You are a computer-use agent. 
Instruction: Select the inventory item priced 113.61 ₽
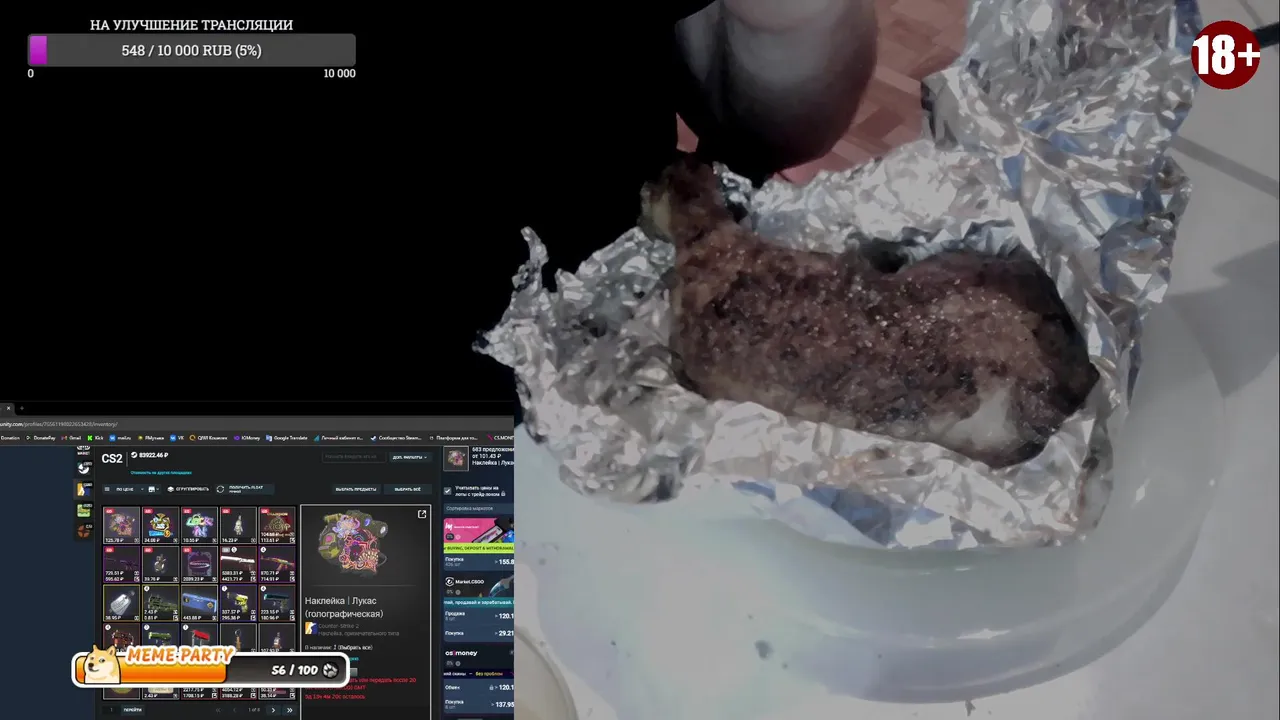(x=277, y=525)
